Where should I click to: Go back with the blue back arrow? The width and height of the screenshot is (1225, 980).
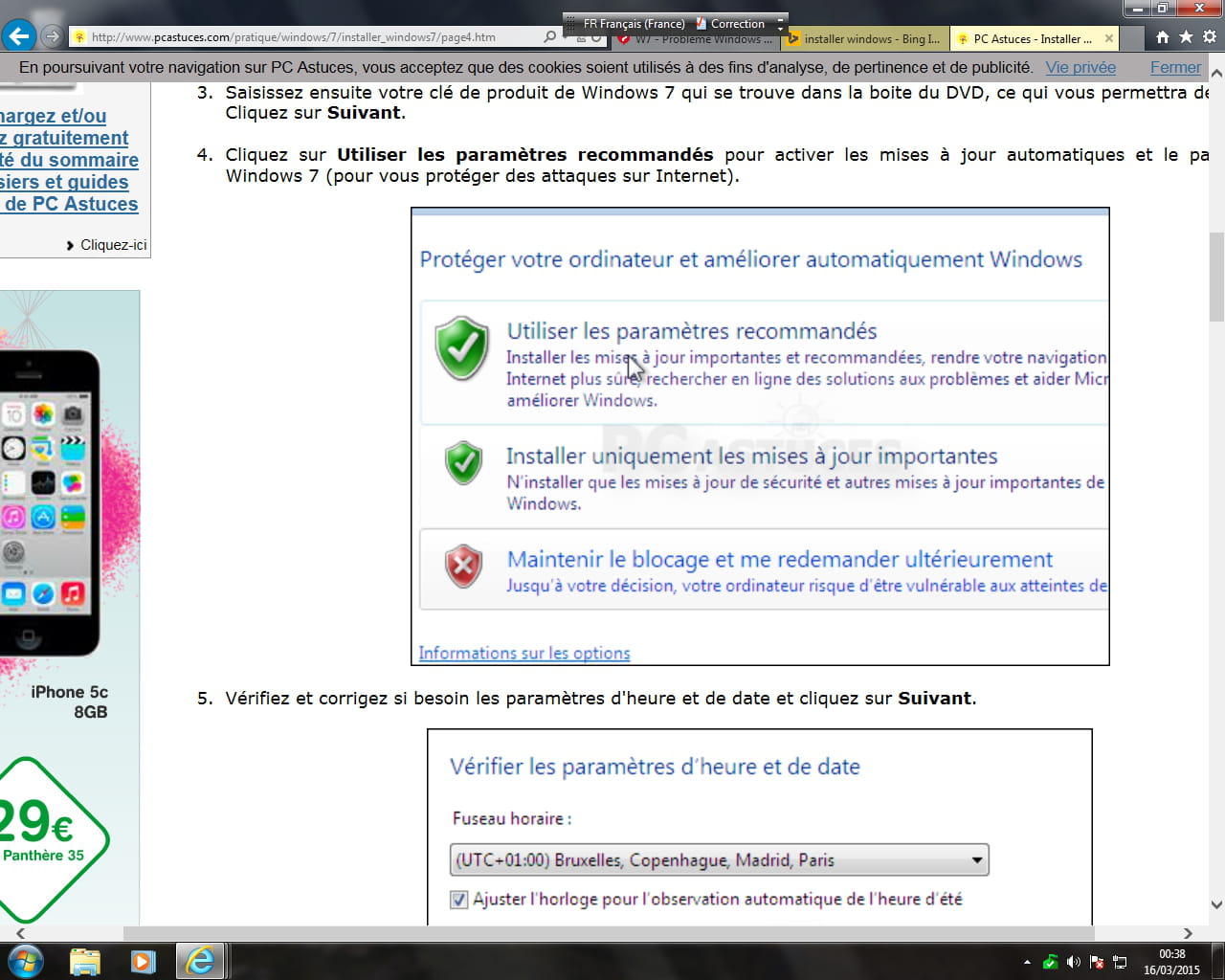coord(18,37)
